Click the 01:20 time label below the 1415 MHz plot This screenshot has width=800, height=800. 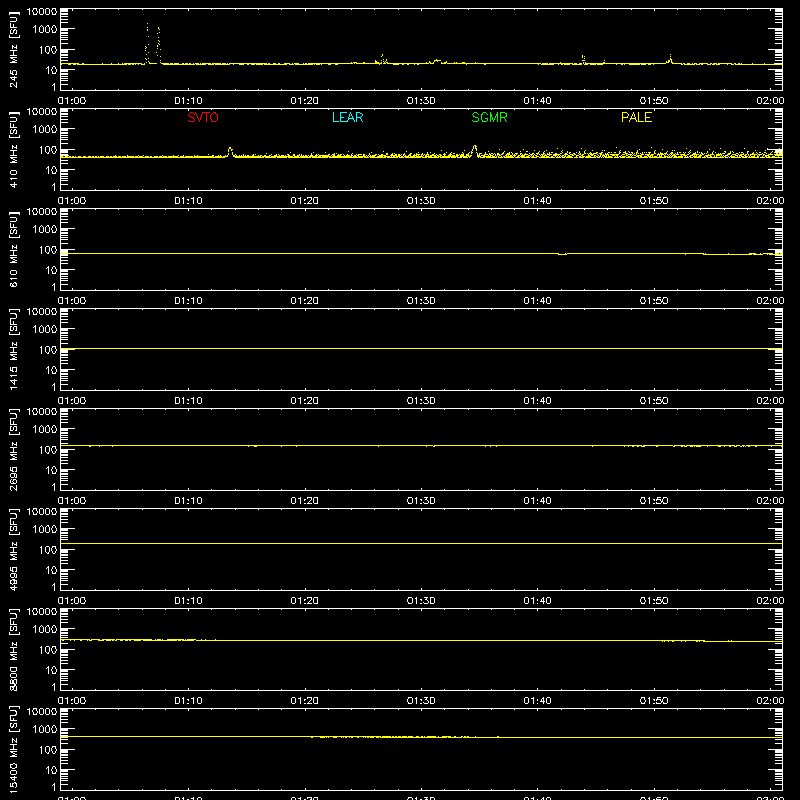pyautogui.click(x=305, y=401)
